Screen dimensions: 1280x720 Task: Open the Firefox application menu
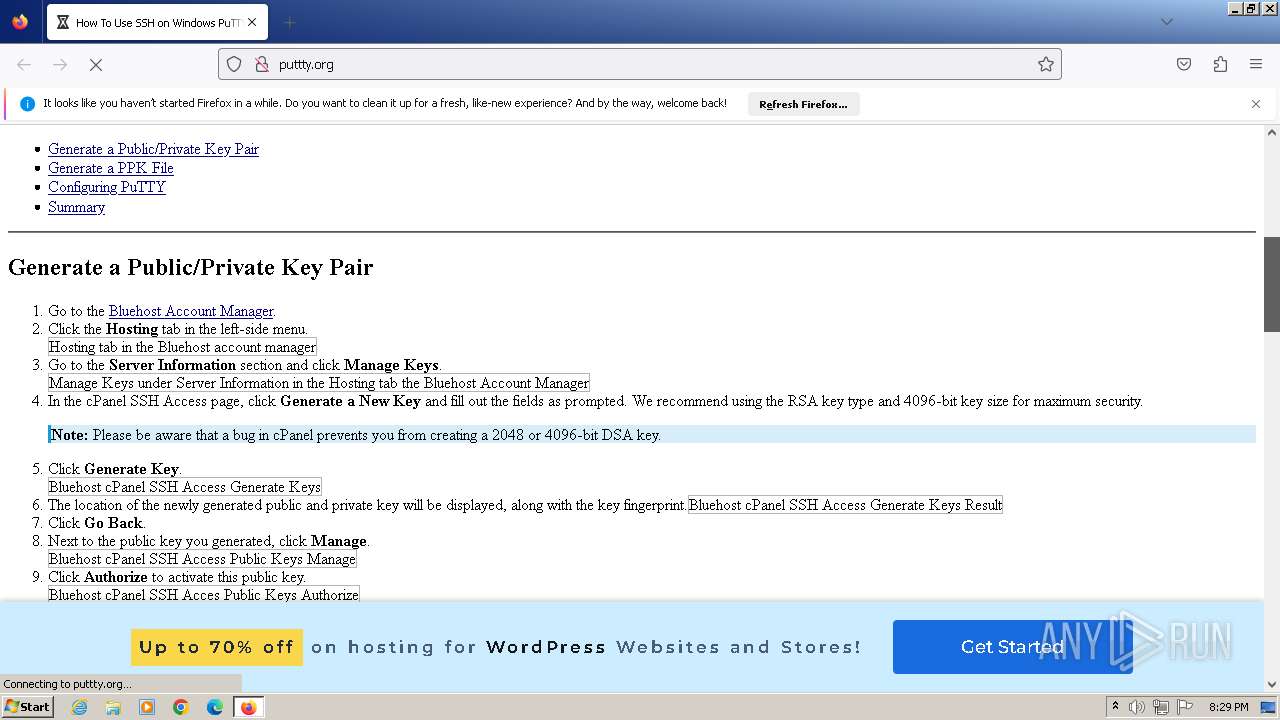coord(1256,64)
